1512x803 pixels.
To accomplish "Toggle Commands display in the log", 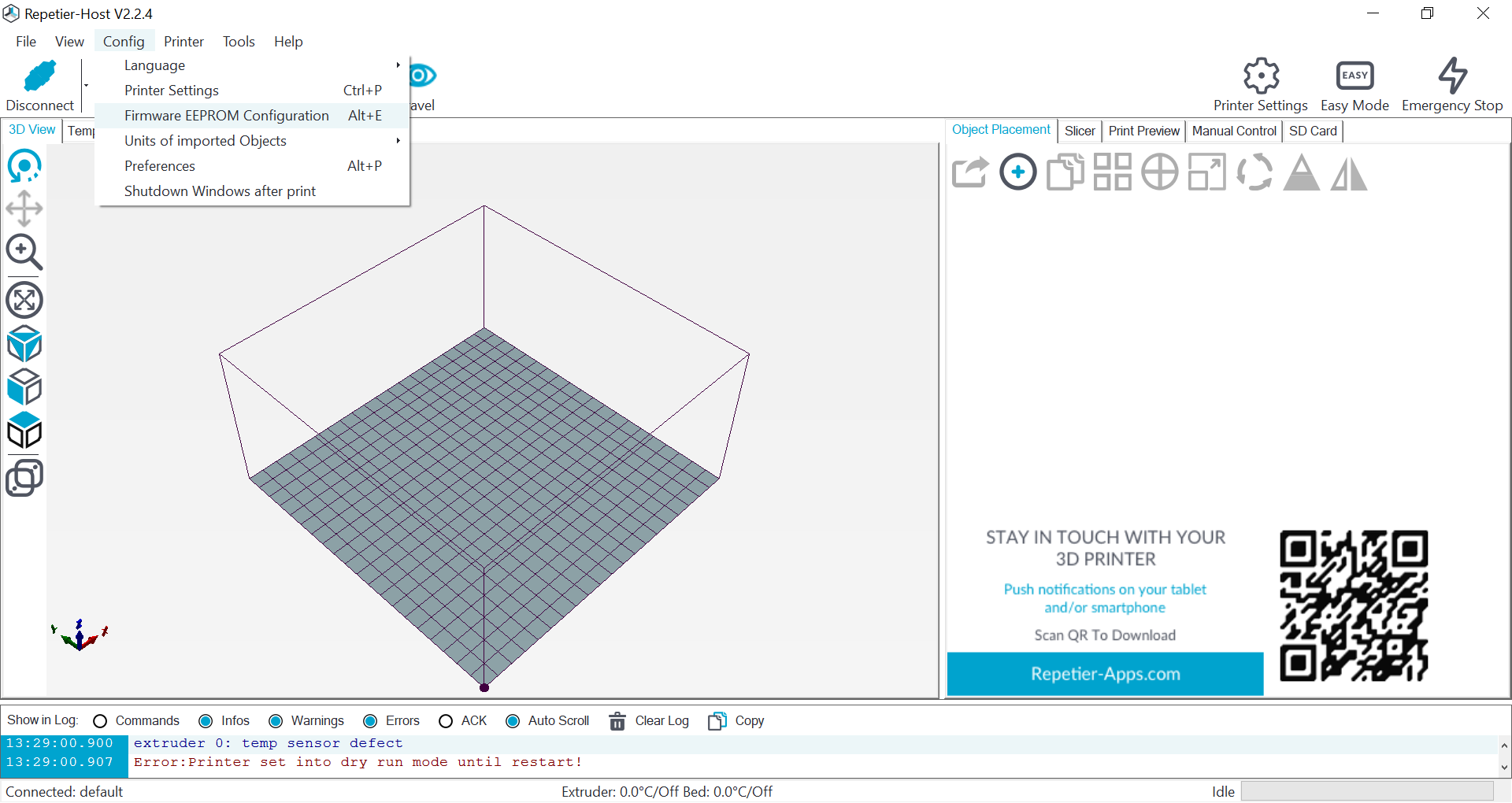I will click(x=99, y=720).
